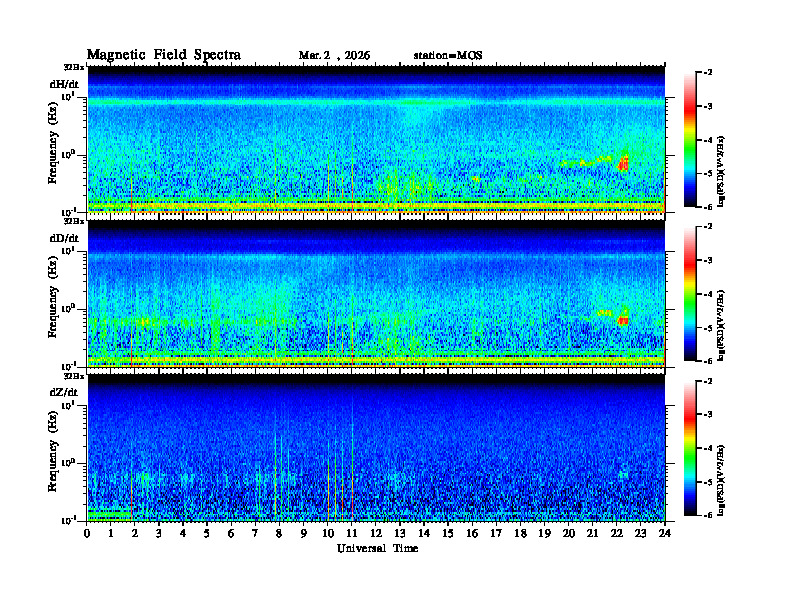The height and width of the screenshot is (612, 792).
Task: Click the "Magnetic Field Spectra" title
Action: (x=163, y=55)
